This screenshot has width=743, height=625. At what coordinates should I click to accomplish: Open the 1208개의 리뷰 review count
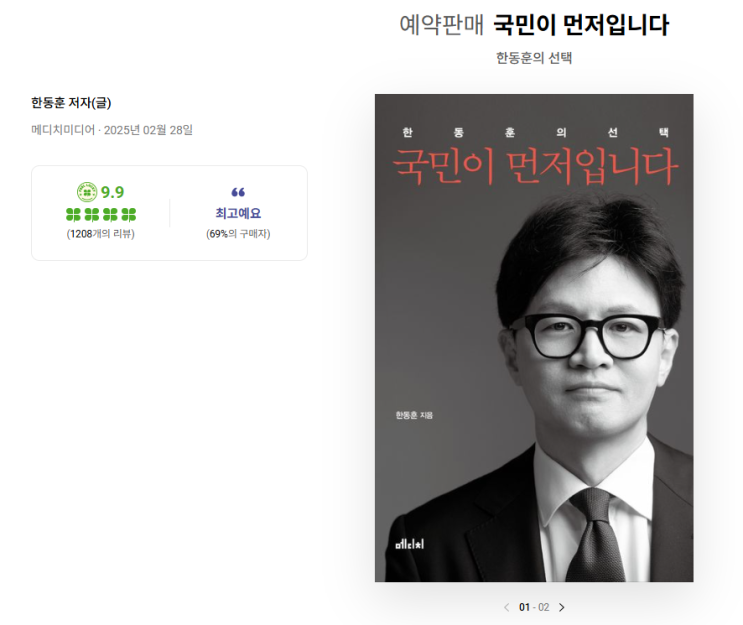pyautogui.click(x=100, y=234)
